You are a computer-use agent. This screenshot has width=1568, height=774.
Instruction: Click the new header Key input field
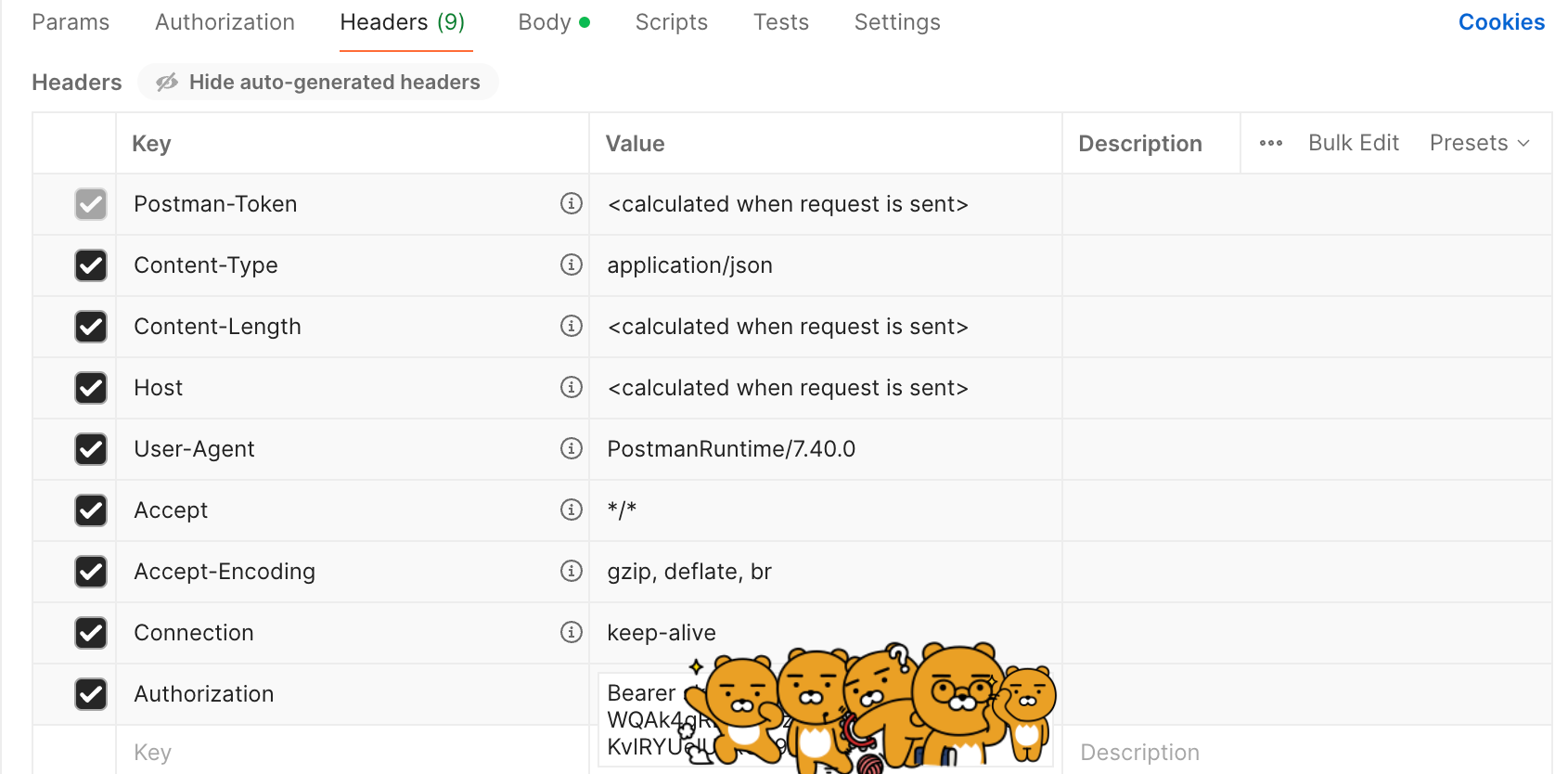(353, 751)
